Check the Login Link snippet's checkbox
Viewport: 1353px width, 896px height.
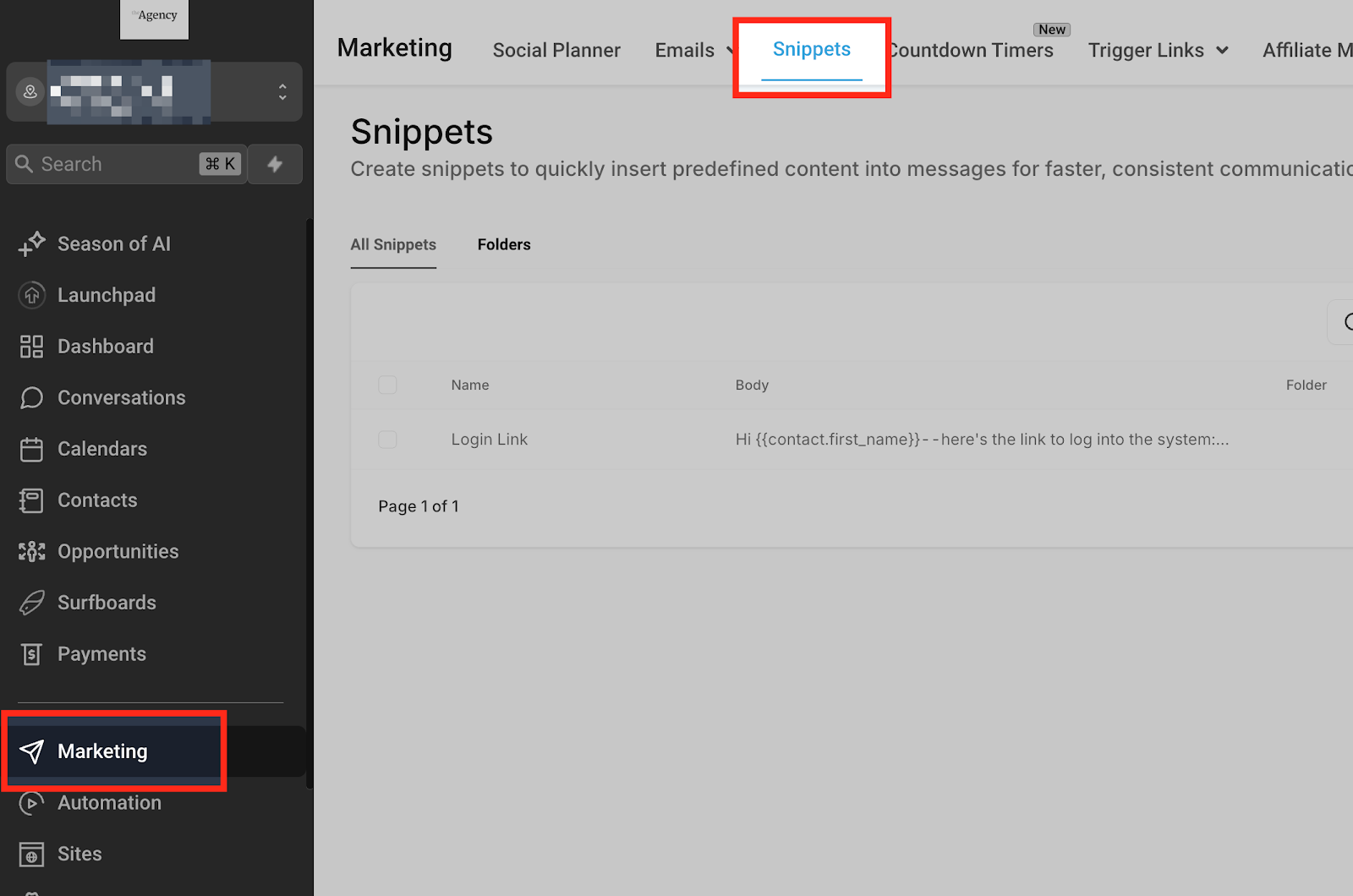[x=387, y=439]
